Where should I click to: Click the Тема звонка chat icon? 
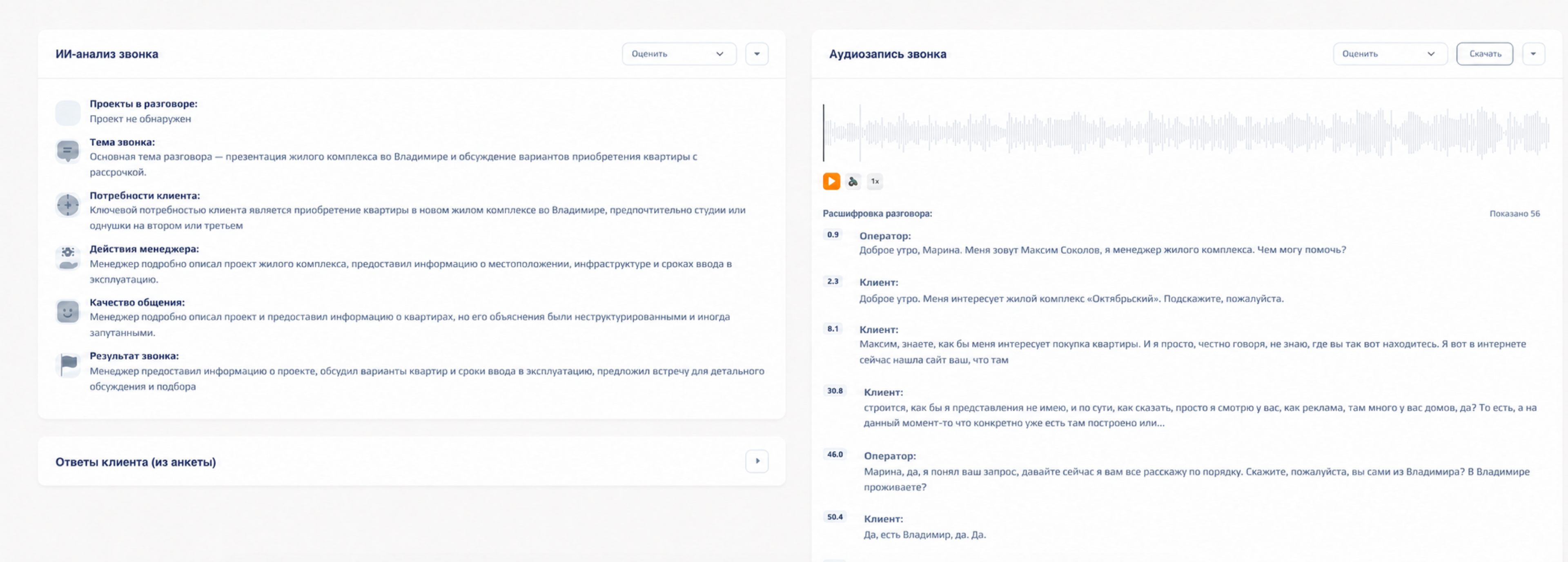(67, 151)
